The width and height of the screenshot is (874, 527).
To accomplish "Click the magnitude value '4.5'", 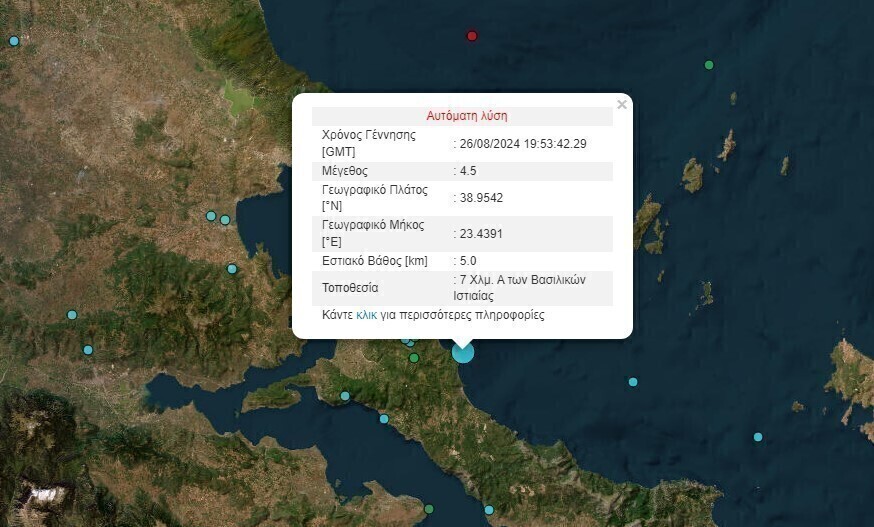I will pos(468,171).
